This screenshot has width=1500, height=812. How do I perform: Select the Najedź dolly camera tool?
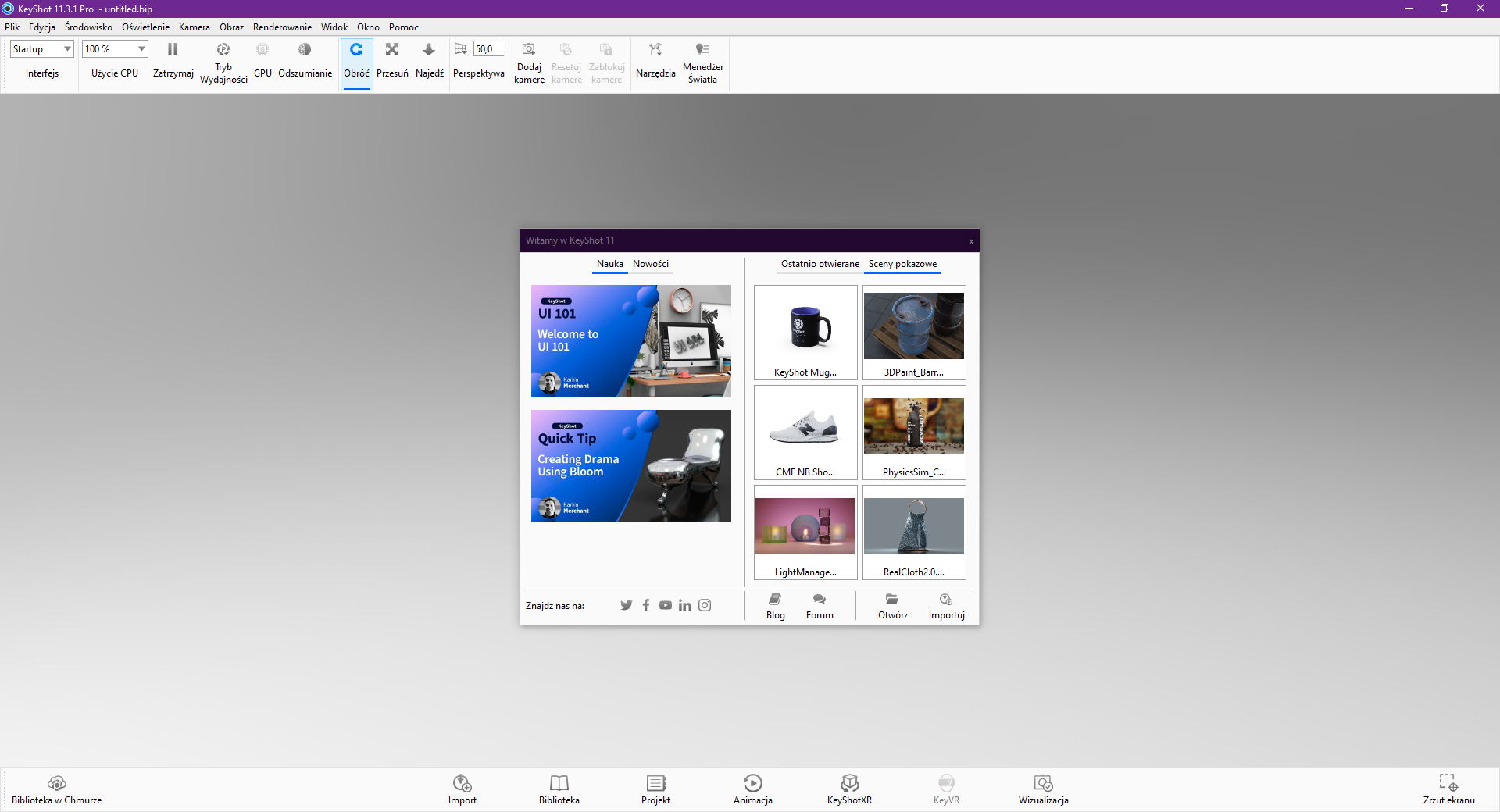click(429, 61)
